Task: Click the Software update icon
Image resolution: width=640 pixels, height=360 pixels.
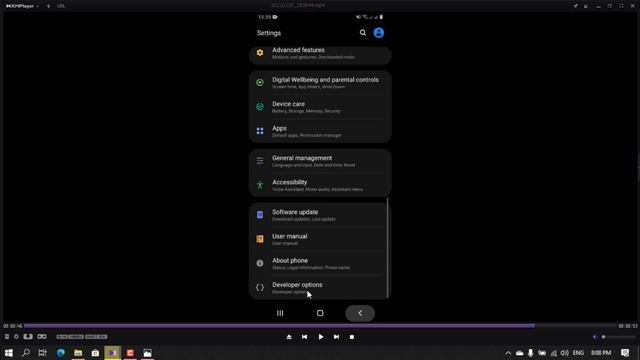Action: click(x=260, y=215)
